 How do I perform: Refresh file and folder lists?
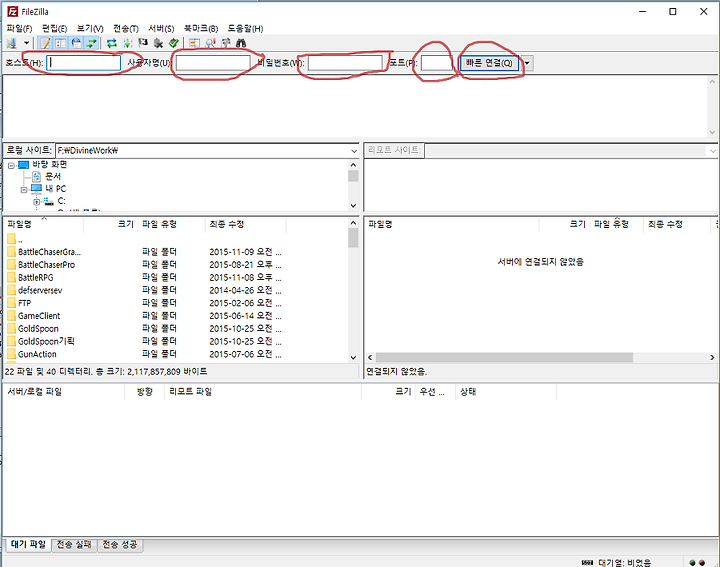[112, 43]
